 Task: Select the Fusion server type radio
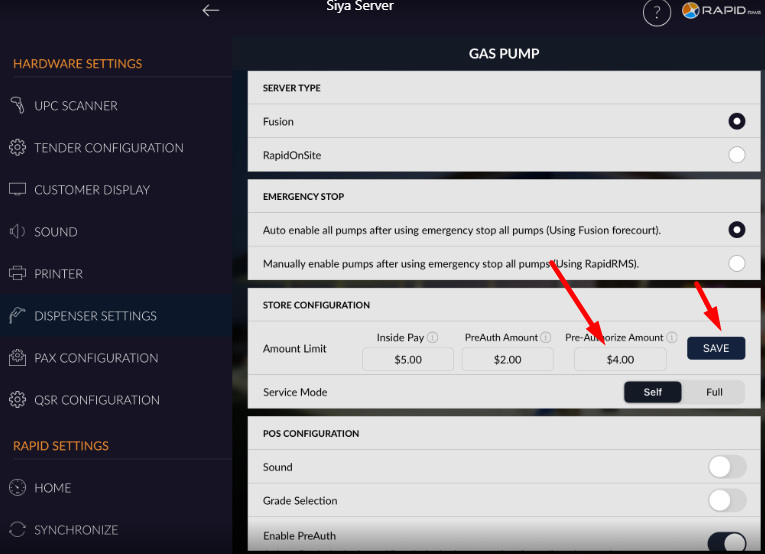point(737,122)
